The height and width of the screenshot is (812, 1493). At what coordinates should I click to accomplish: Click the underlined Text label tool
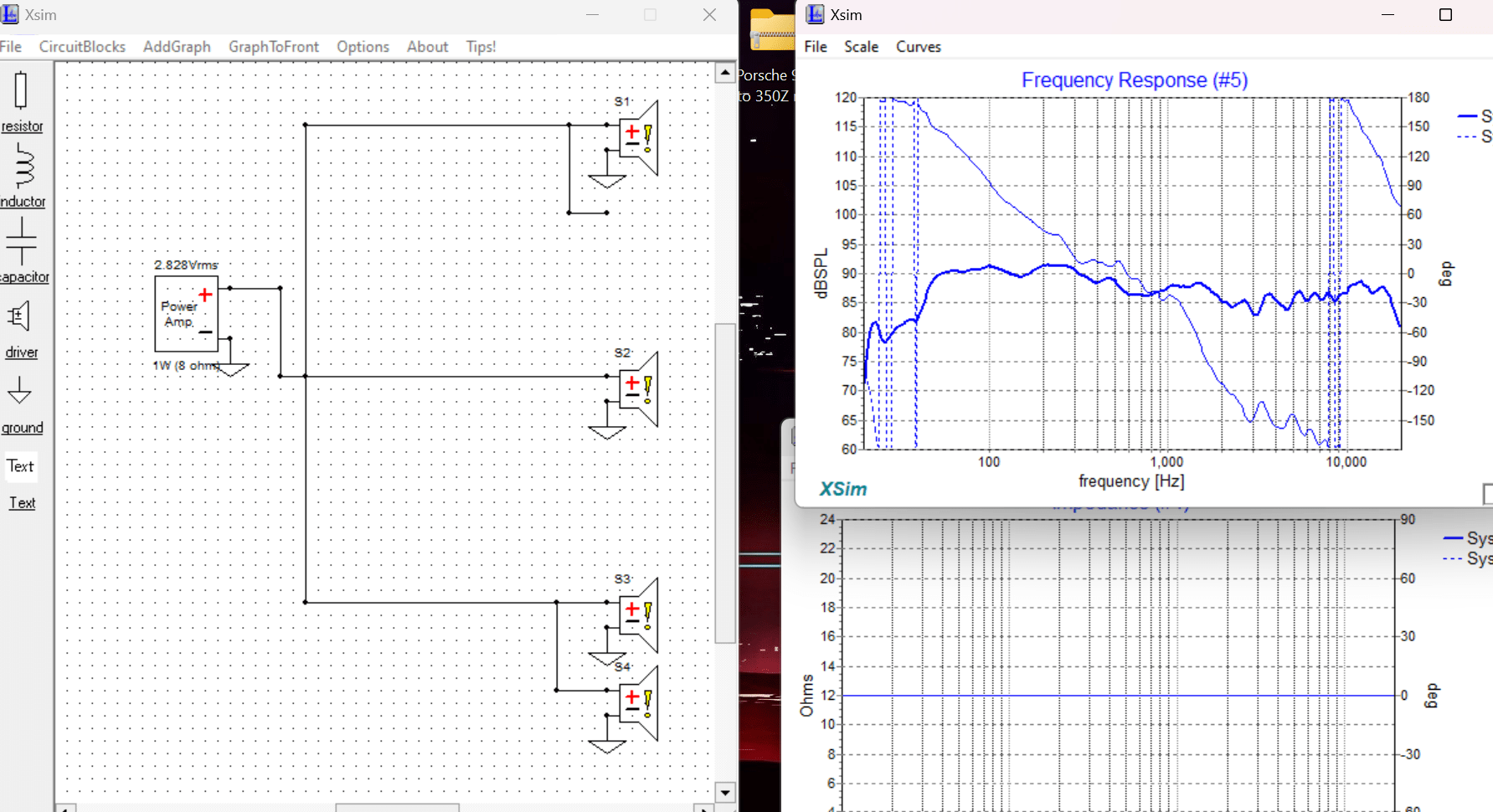coord(23,503)
